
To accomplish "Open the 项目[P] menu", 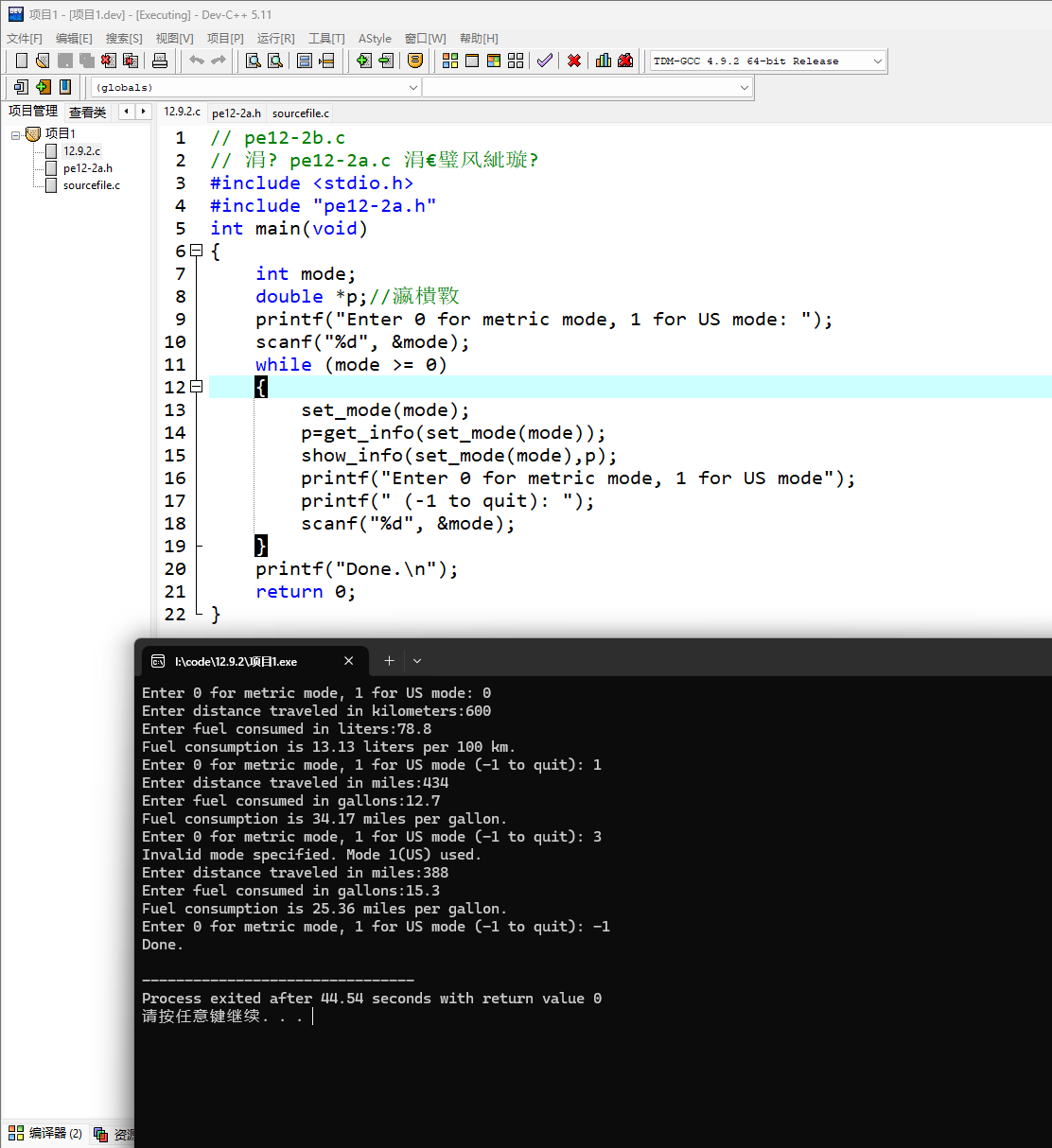I will click(225, 38).
